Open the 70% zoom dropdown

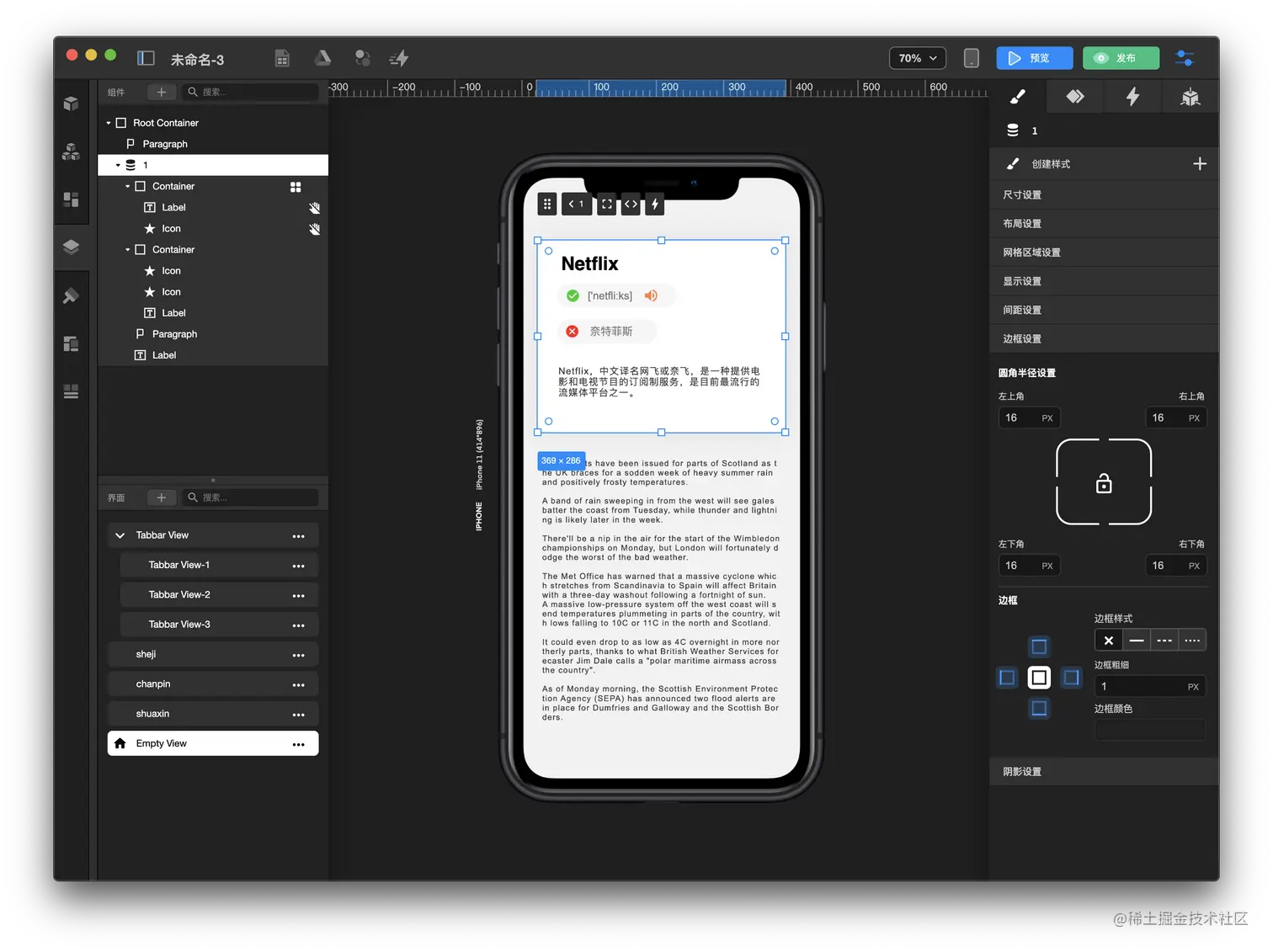point(918,58)
